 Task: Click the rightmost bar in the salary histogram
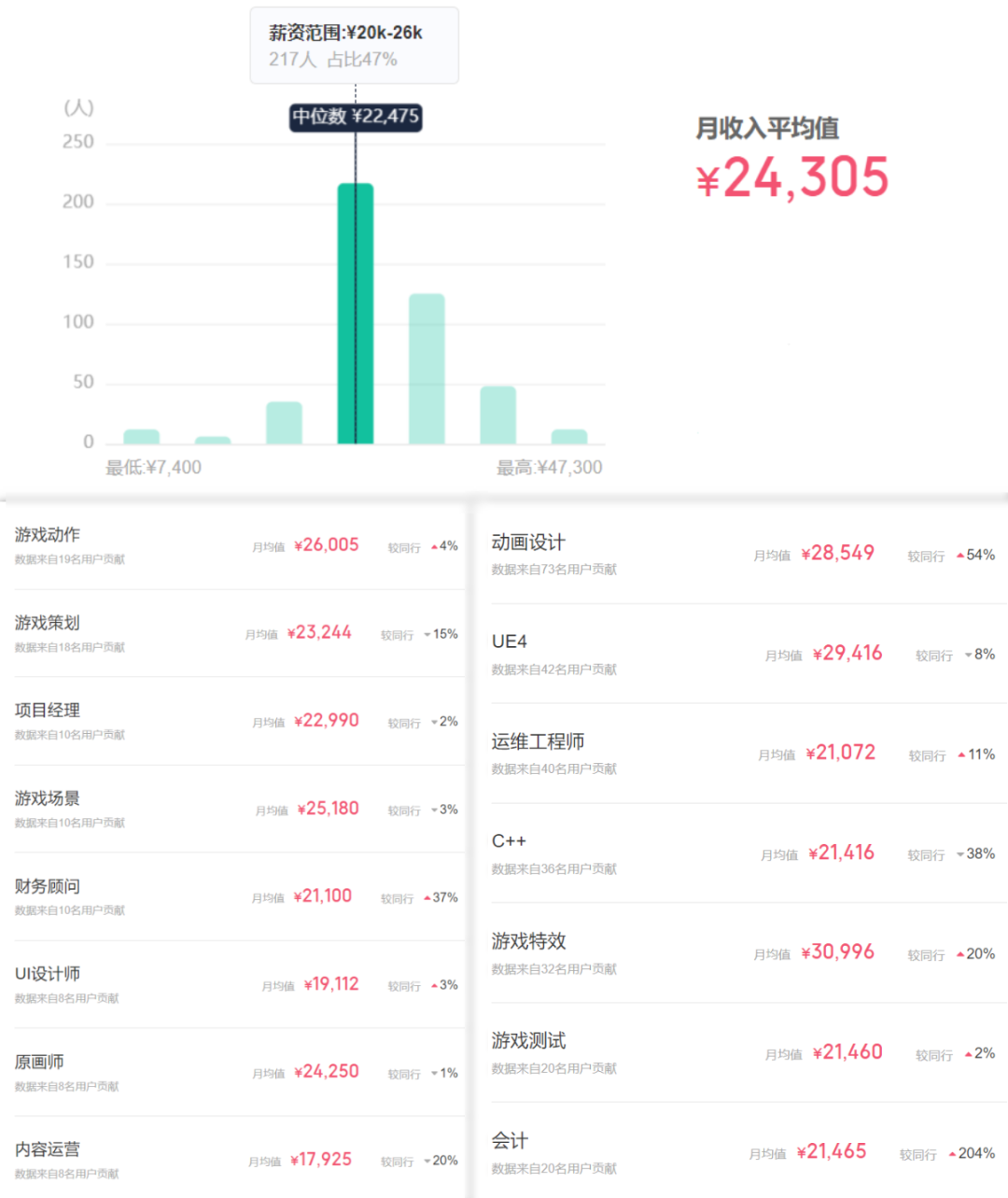pos(569,437)
